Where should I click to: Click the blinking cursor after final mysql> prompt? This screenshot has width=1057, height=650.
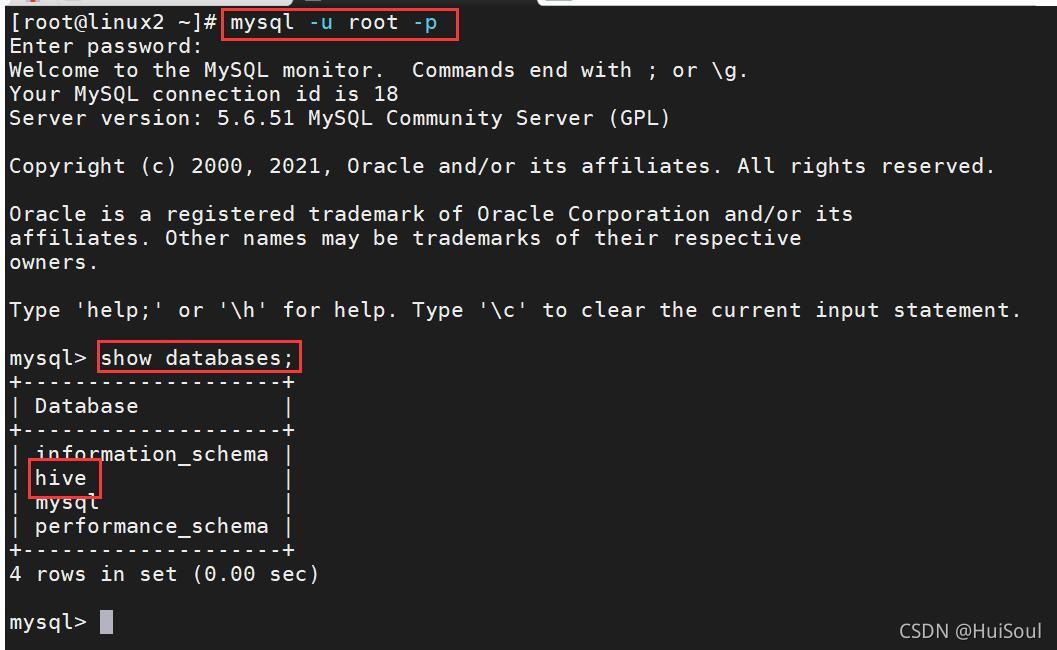point(107,622)
